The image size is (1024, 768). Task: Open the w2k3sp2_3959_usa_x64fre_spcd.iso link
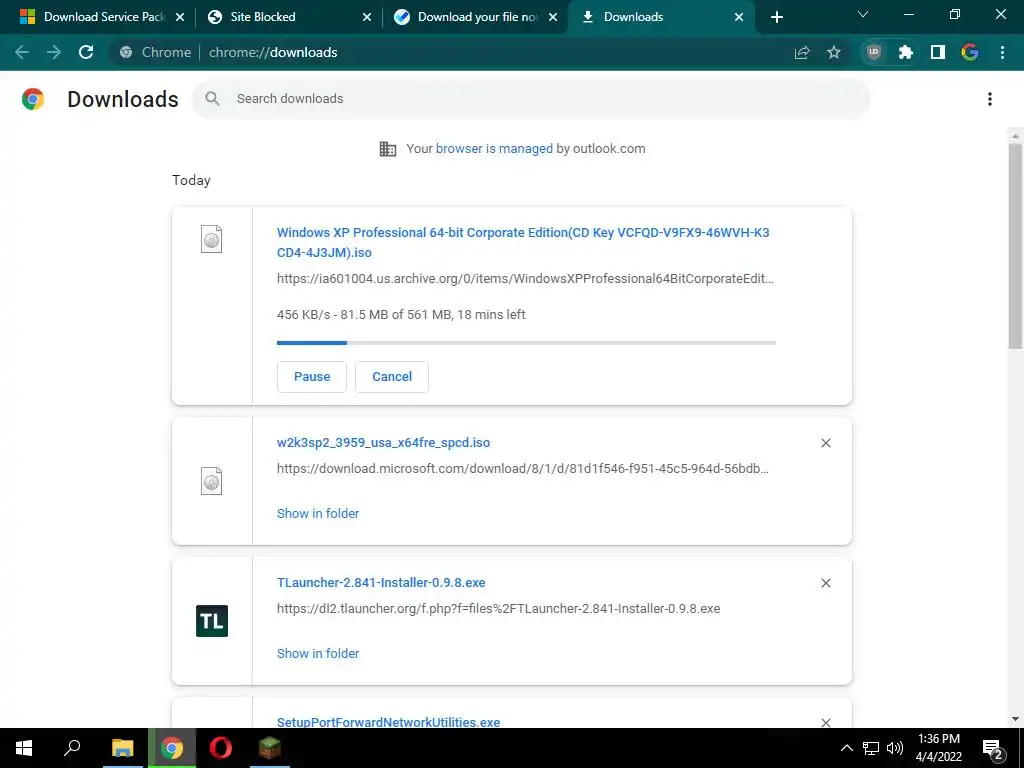coord(383,443)
